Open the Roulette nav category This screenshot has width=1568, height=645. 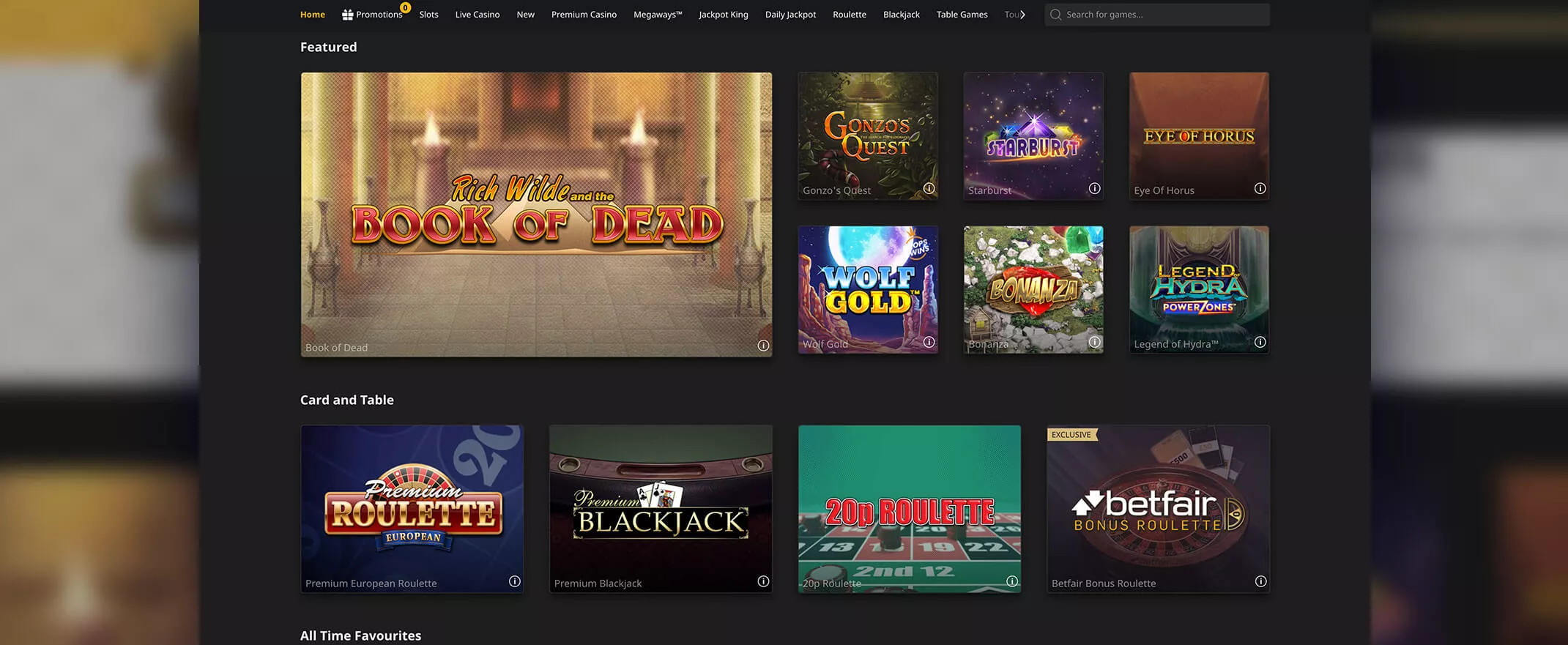click(850, 15)
